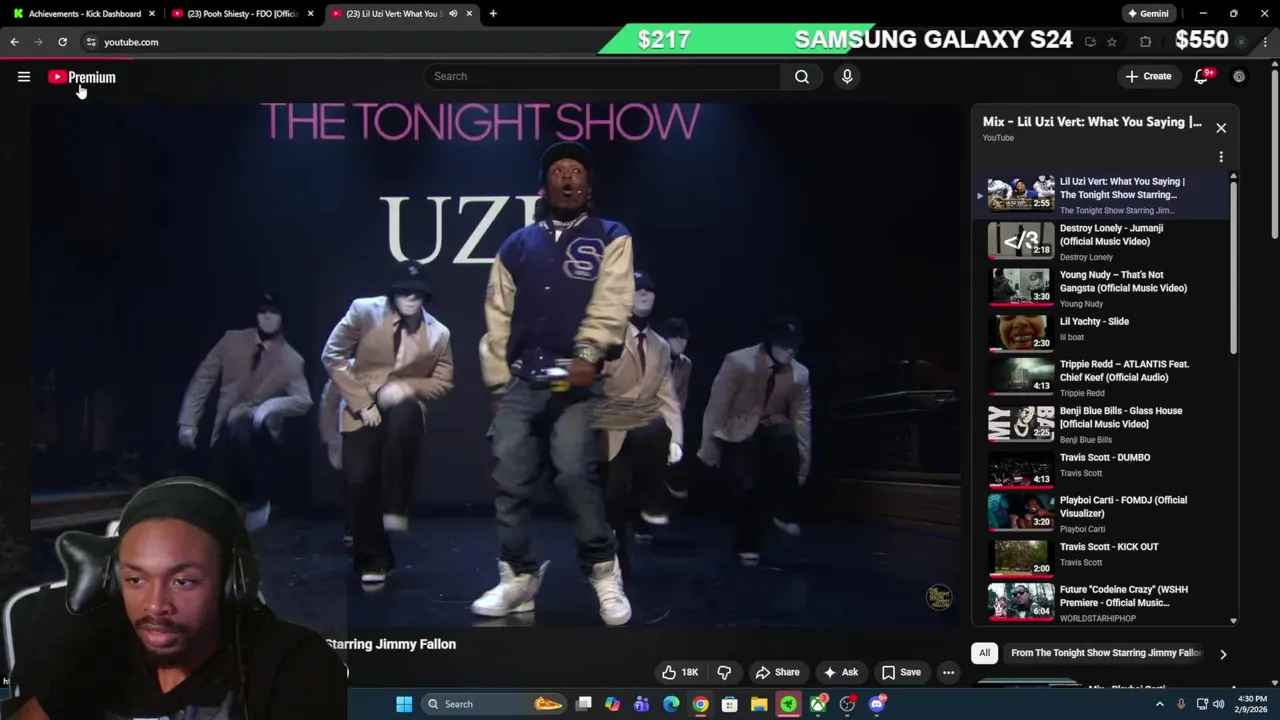Start voice search with microphone icon
1280x720 pixels.
[x=847, y=76]
